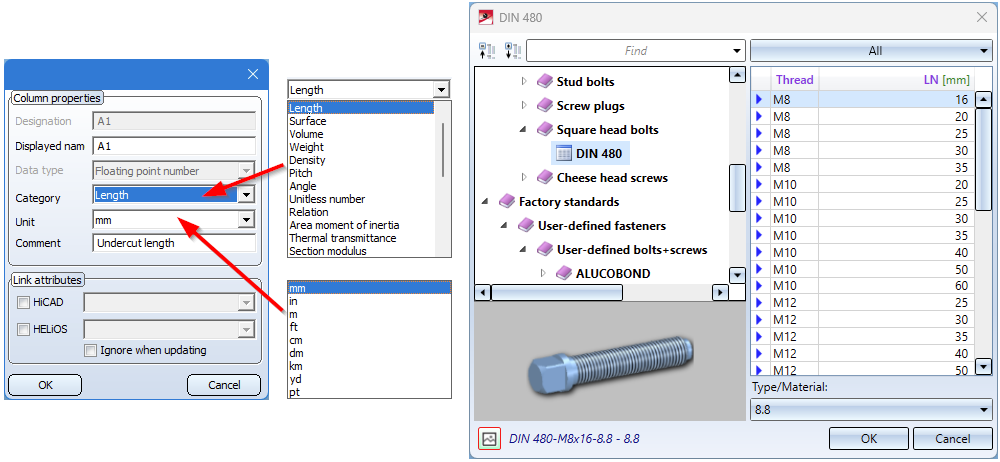This screenshot has width=1000, height=462.
Task: Enable the HiCAD link attribute checkbox
Action: click(23, 302)
